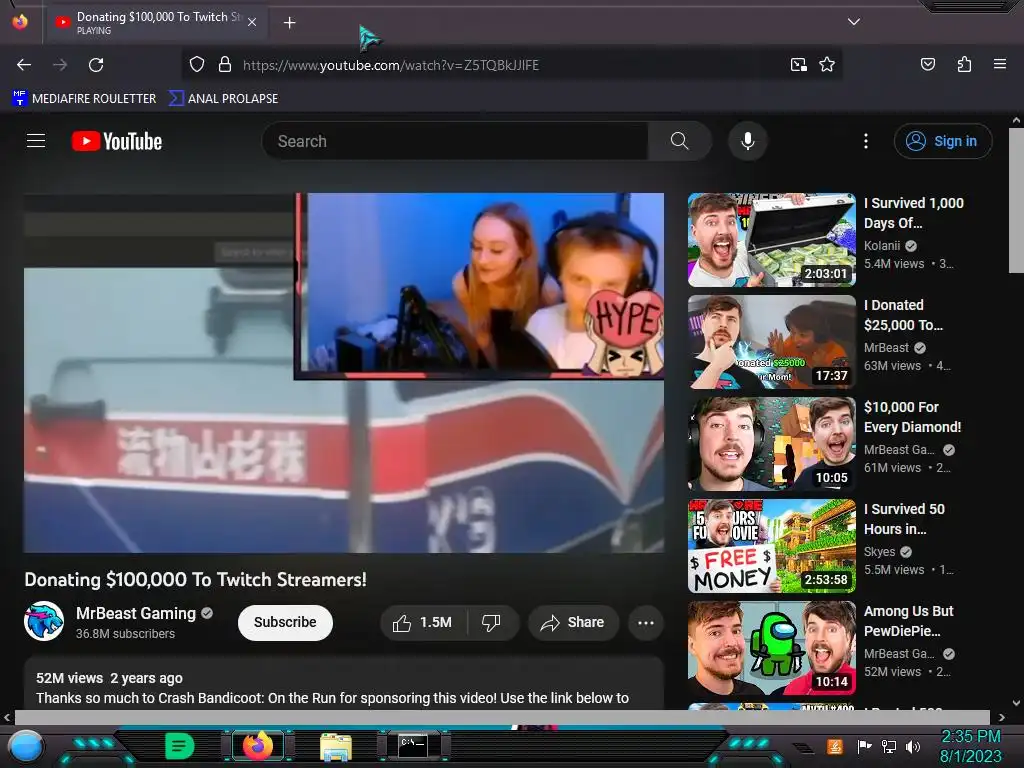Open picture-in-picture icon in address bar
The height and width of the screenshot is (768, 1024).
click(x=799, y=65)
